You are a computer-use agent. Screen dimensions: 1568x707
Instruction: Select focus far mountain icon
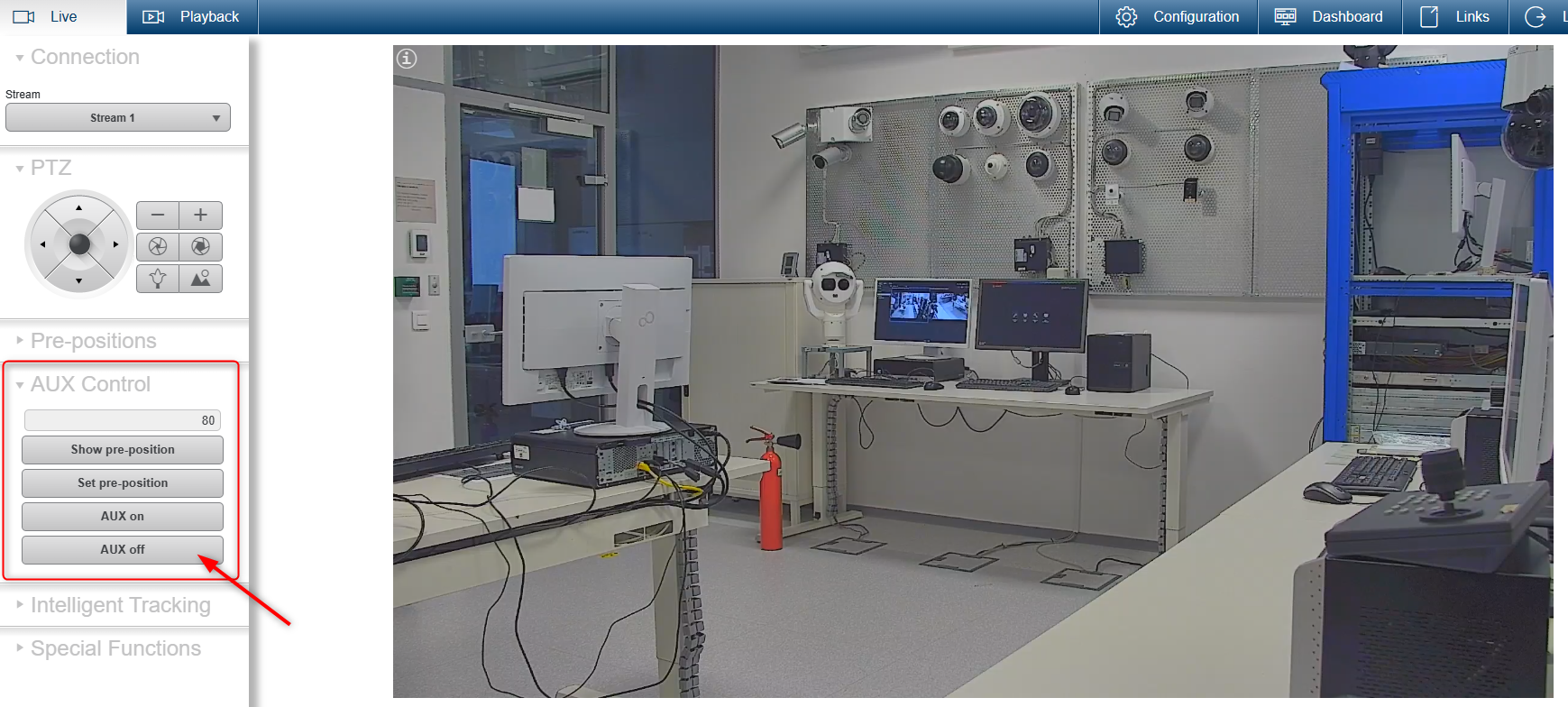200,279
